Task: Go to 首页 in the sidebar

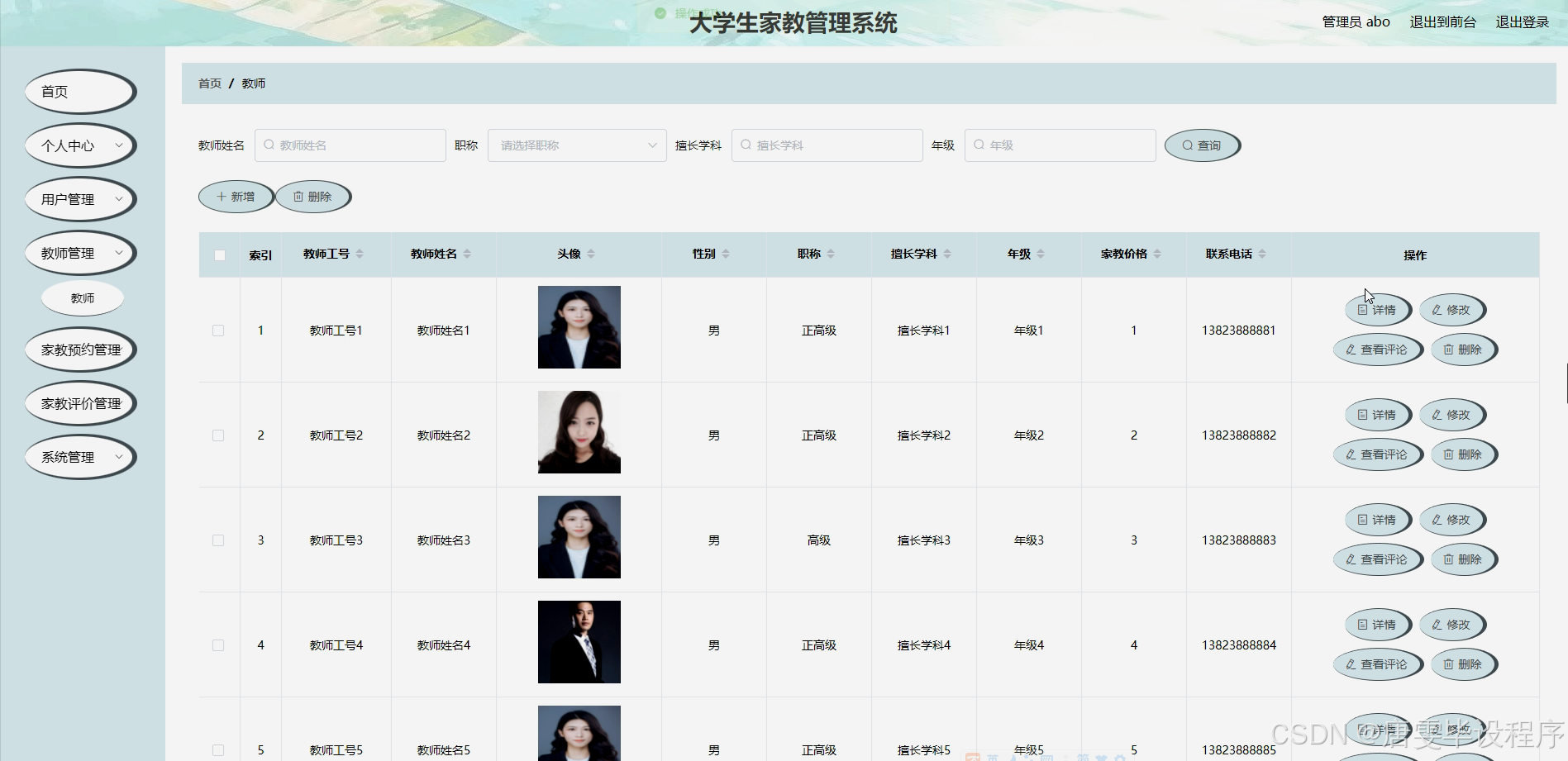Action: point(80,92)
